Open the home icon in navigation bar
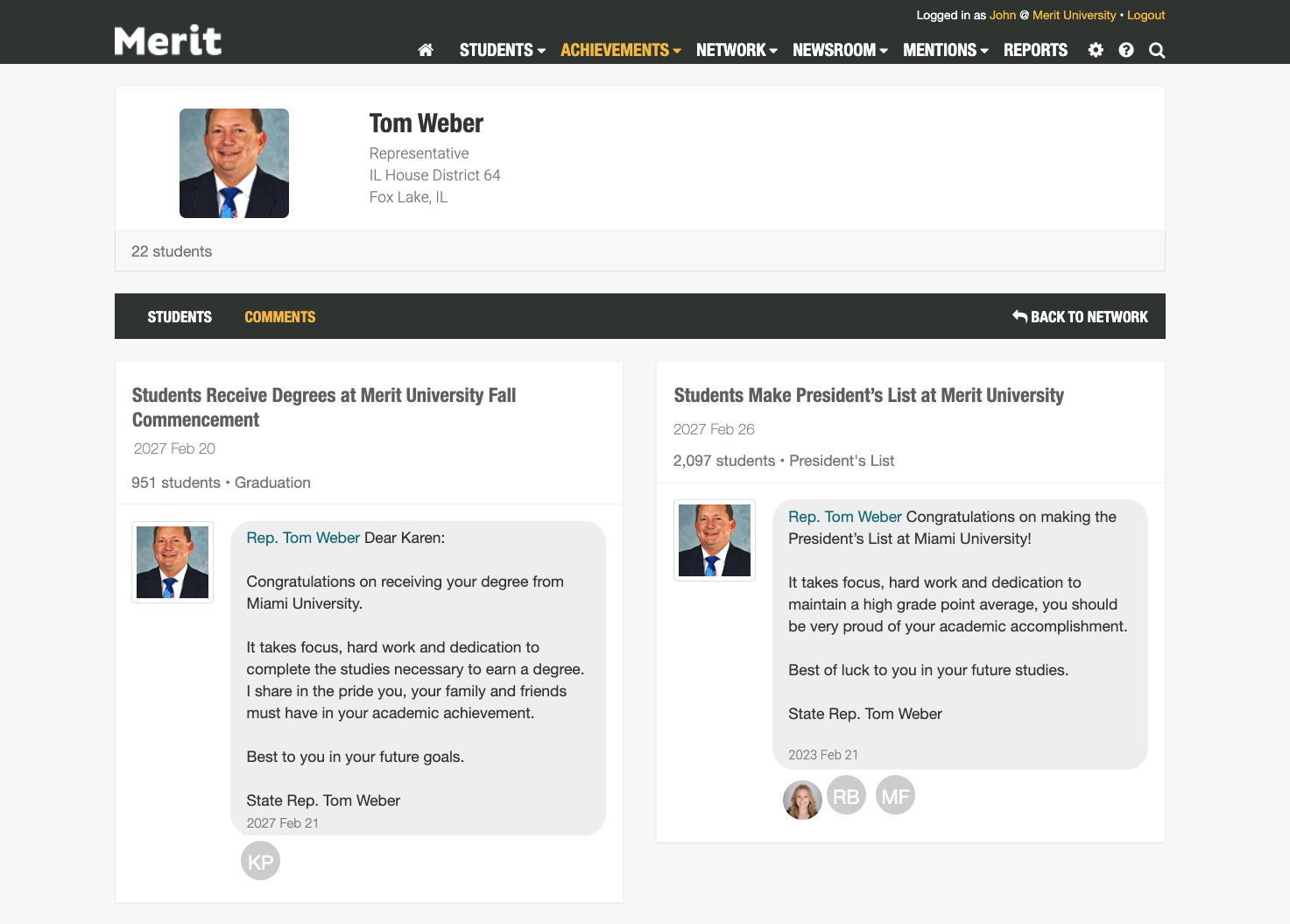Image resolution: width=1290 pixels, height=924 pixels. click(426, 50)
